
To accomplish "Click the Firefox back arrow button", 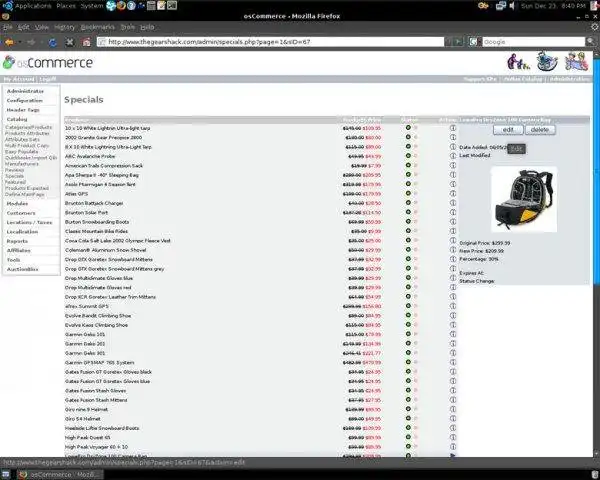I will coord(9,42).
